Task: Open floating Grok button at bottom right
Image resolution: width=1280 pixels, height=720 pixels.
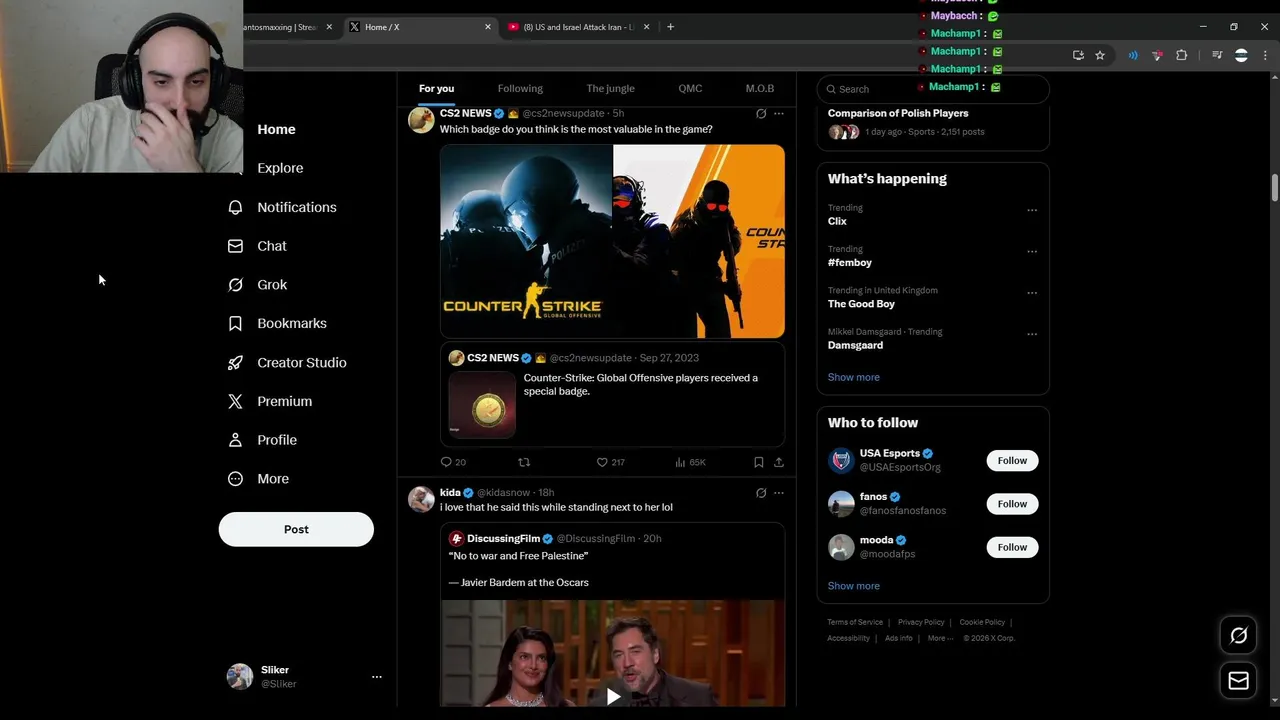Action: click(1238, 635)
